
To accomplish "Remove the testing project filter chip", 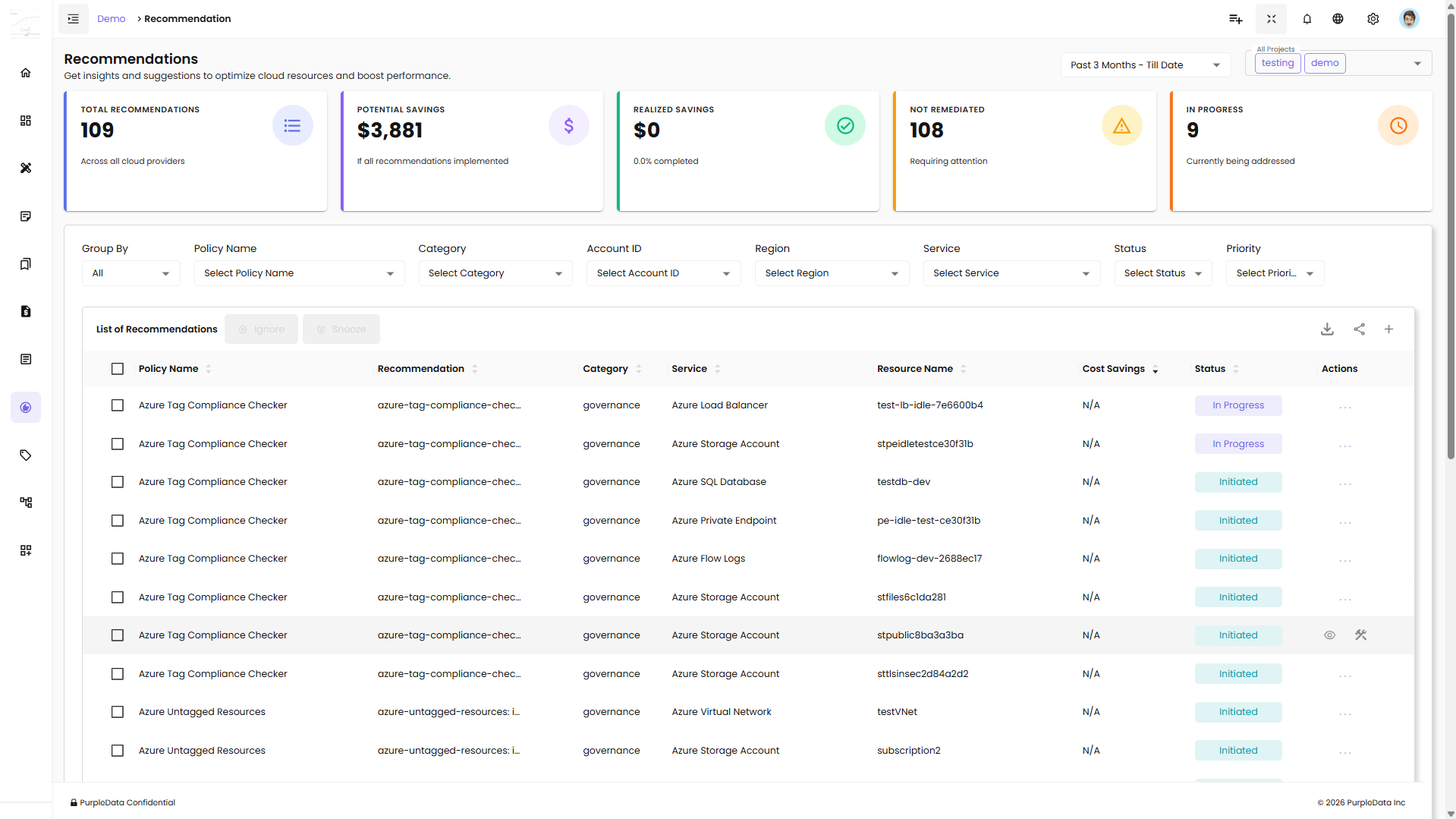I will (1277, 63).
